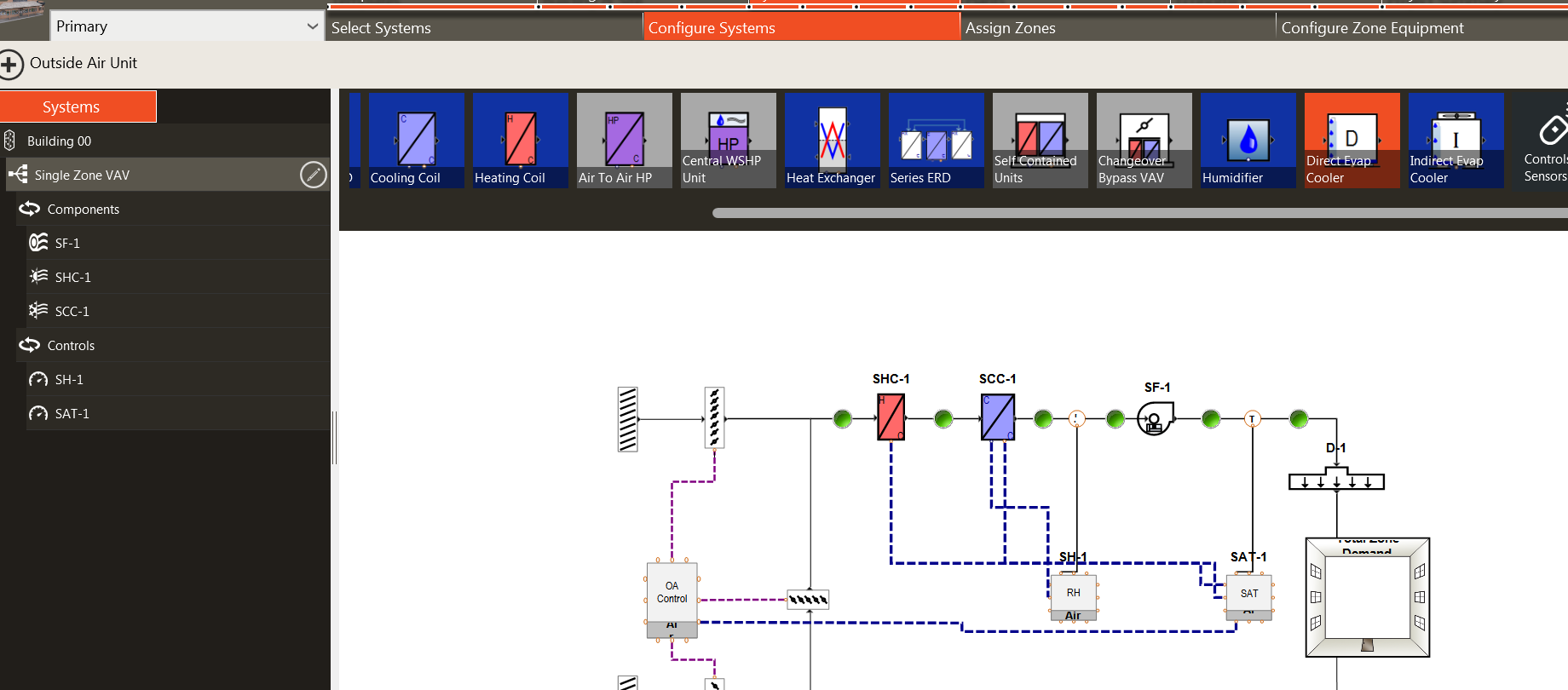The width and height of the screenshot is (1568, 690).
Task: Select SHC-1 in Components list
Action: coord(178,277)
